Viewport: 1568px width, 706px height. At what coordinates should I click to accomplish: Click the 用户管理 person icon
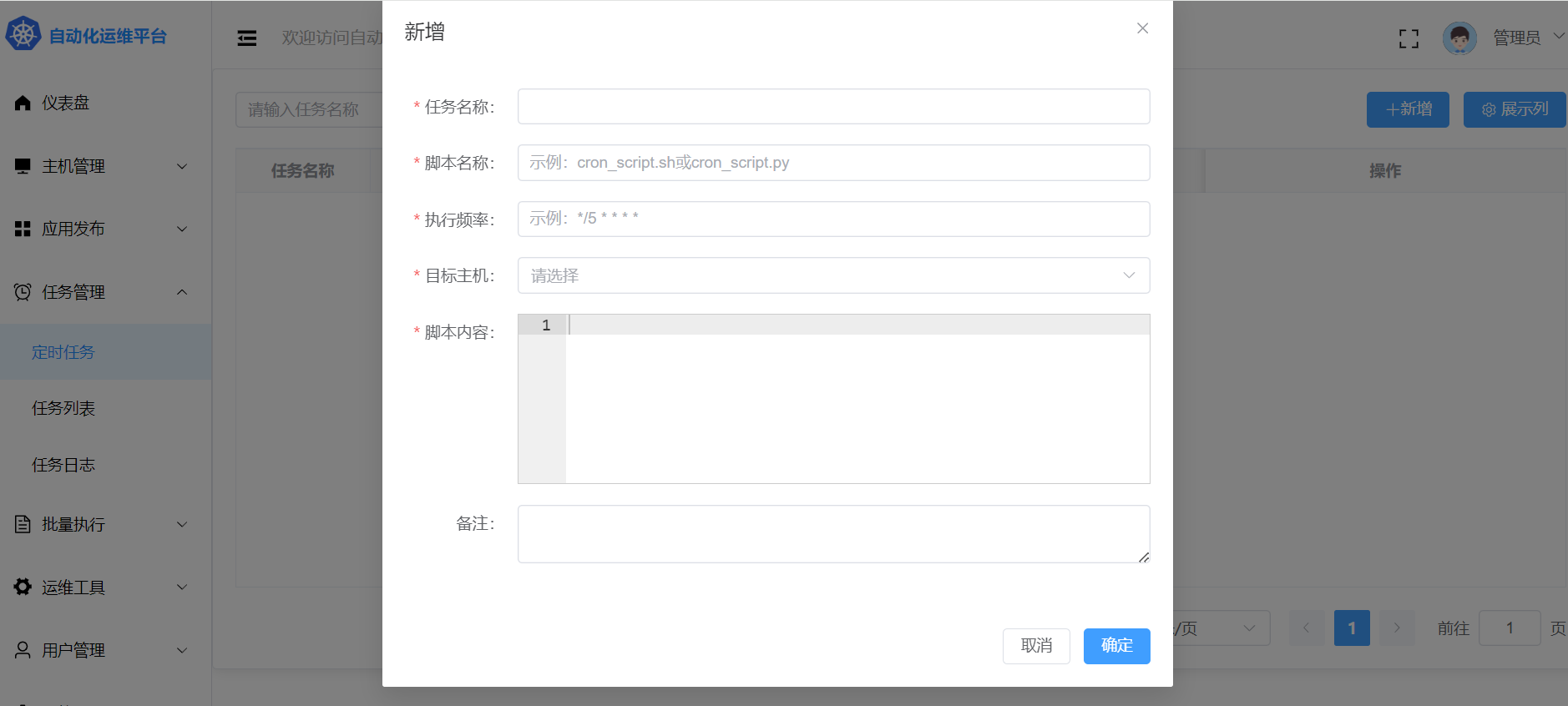click(23, 650)
